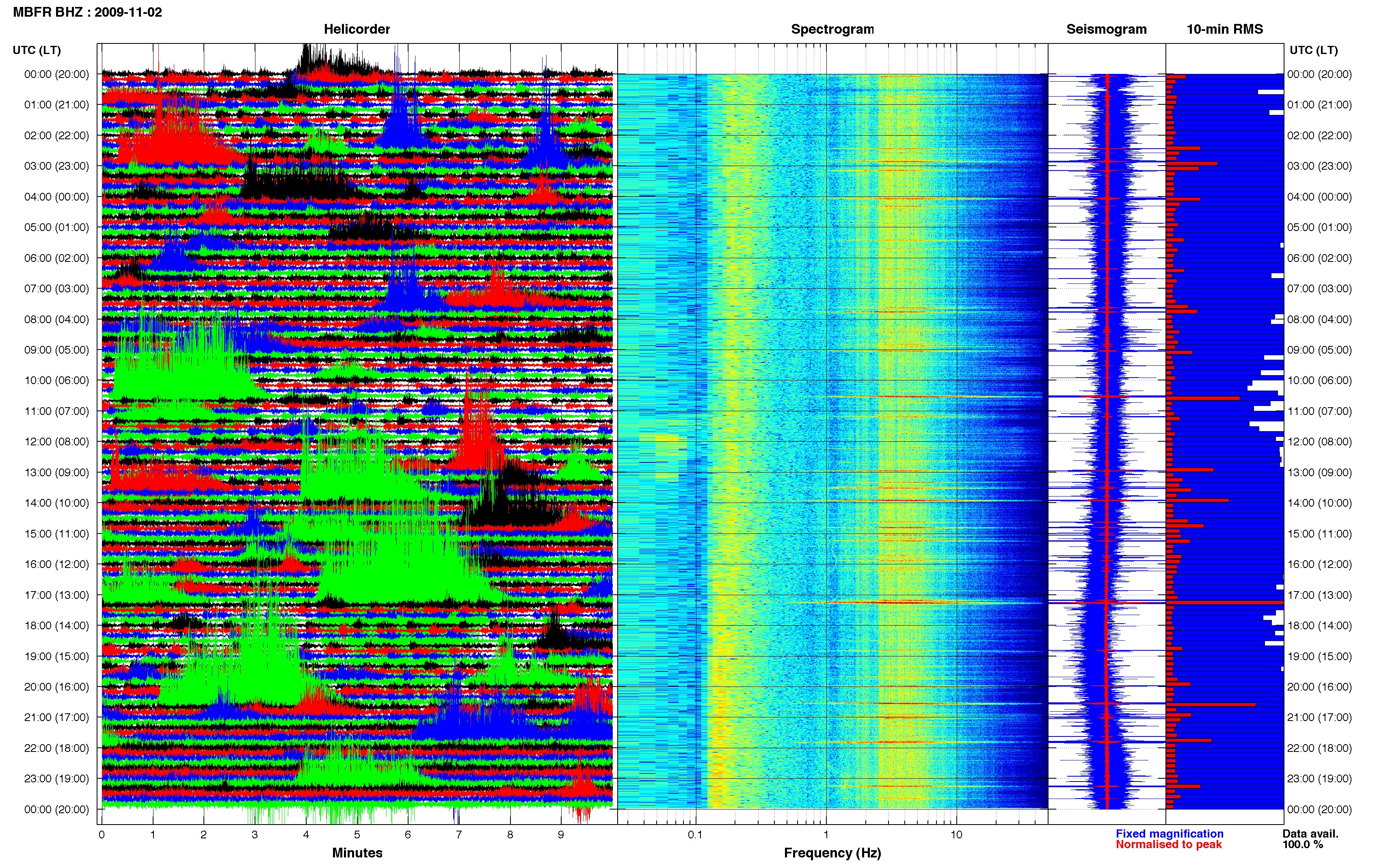Image resolution: width=1388 pixels, height=868 pixels.
Task: Click left time label 15:00 (11:00)
Action: click(x=56, y=533)
